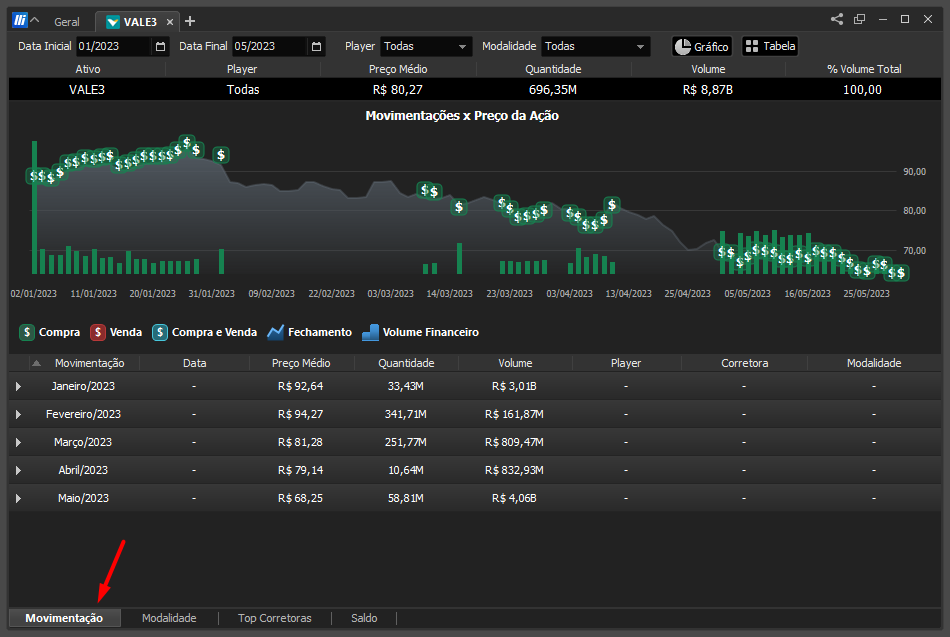Click the share icon

(837, 19)
